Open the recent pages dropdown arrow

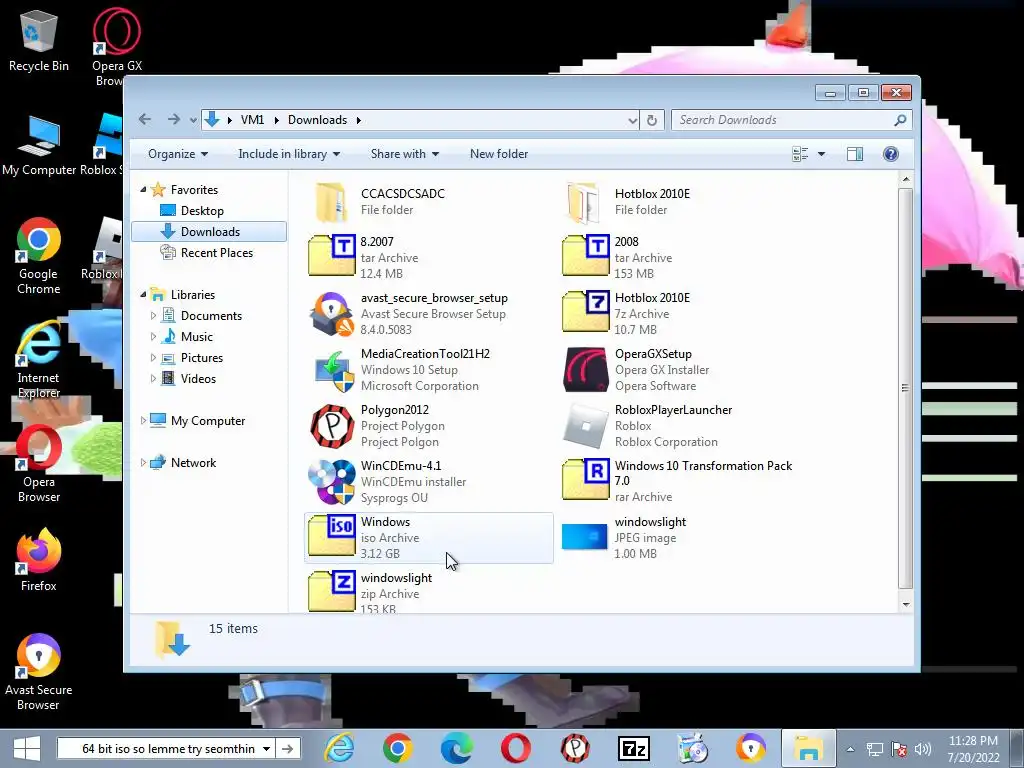193,120
